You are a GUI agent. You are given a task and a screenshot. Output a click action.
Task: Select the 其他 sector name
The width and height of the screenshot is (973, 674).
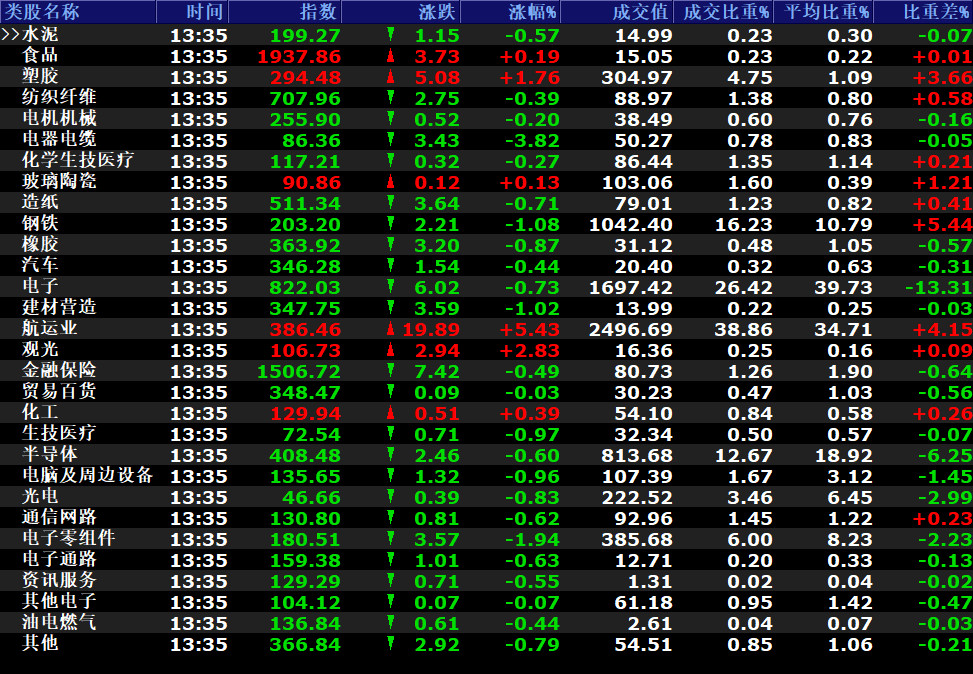point(40,643)
